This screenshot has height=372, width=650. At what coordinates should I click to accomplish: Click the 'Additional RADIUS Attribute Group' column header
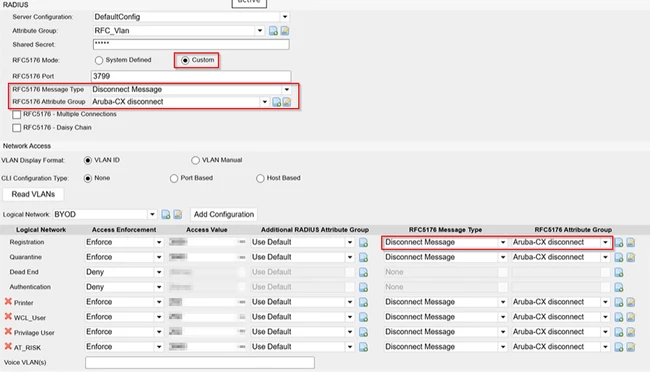pos(315,230)
